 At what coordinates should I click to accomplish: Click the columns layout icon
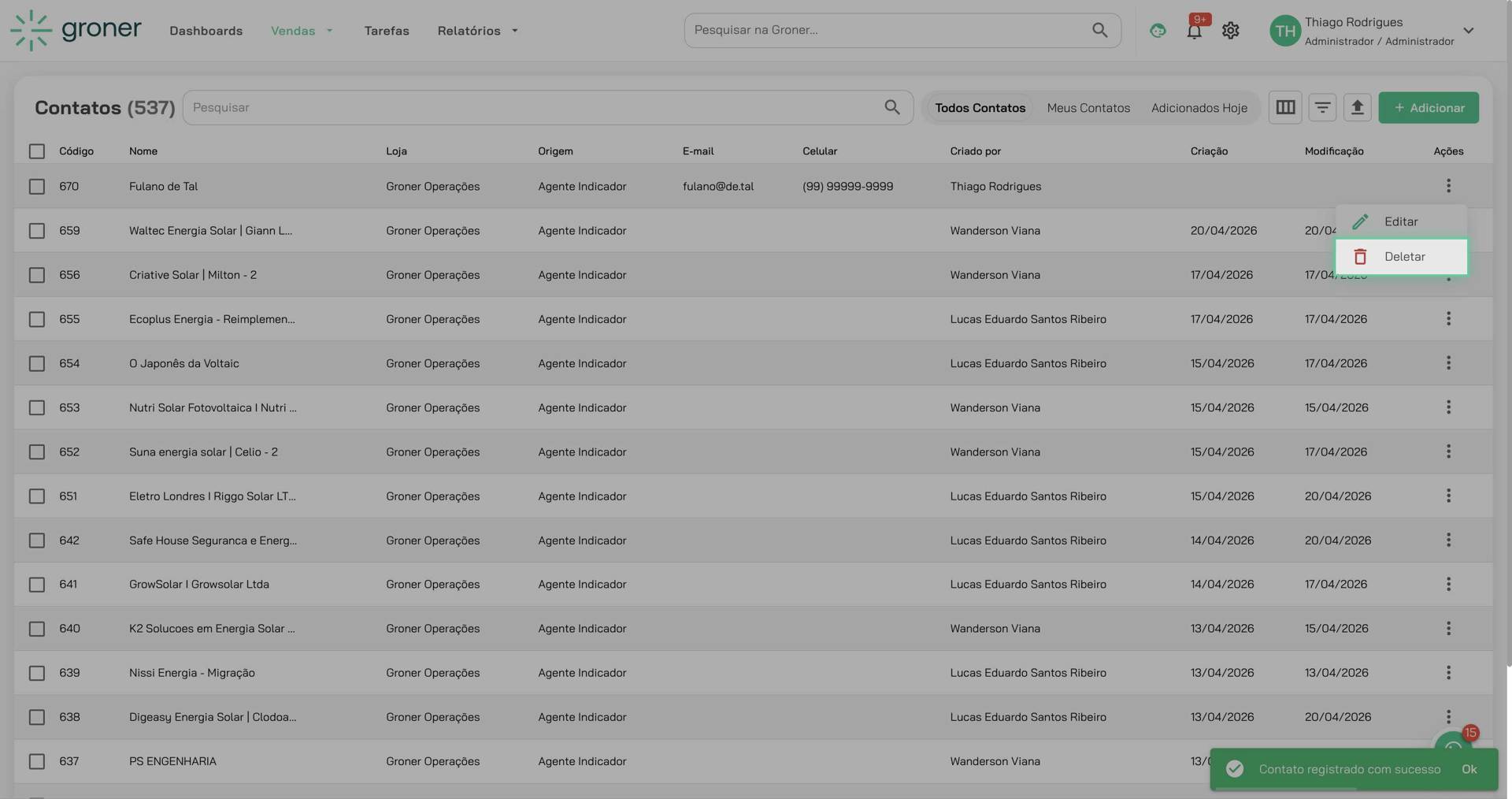(1285, 107)
